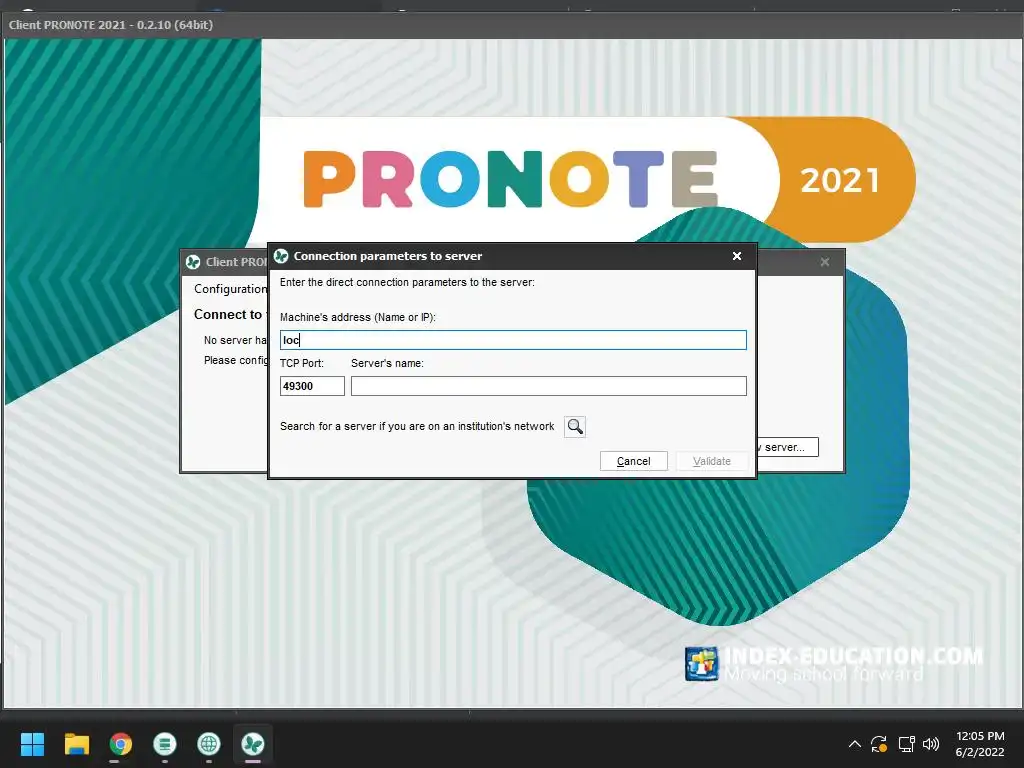Click the 'Machine's address (Name or IP):' label
Image resolution: width=1024 pixels, height=768 pixels.
357,317
